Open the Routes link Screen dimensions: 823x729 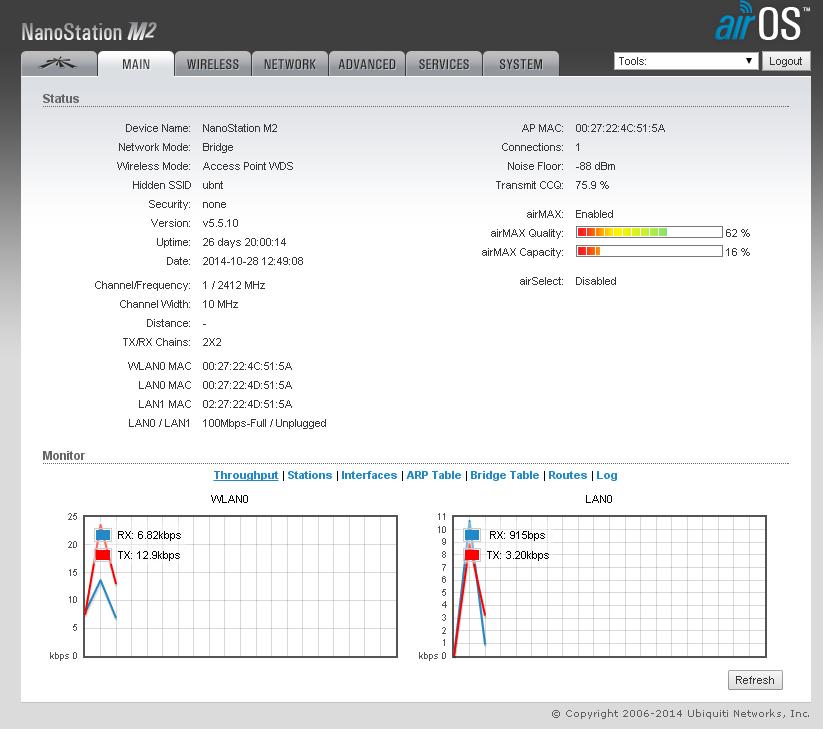[567, 475]
